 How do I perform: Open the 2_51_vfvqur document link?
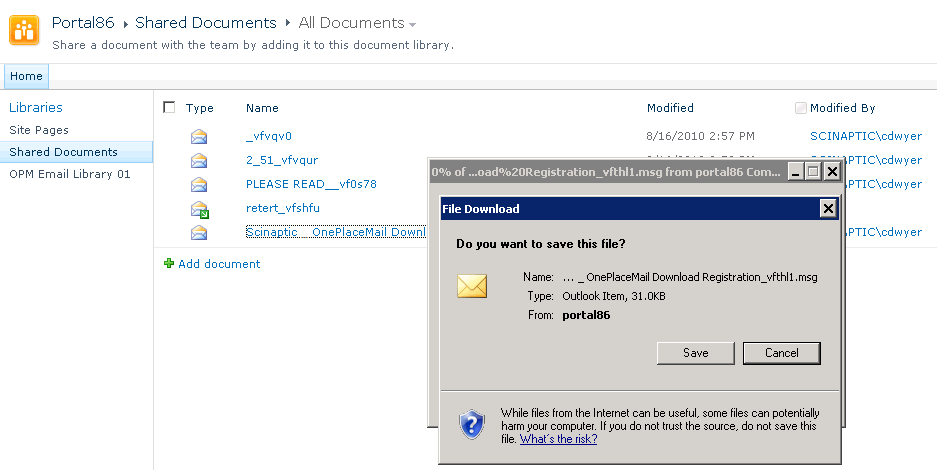pos(282,160)
